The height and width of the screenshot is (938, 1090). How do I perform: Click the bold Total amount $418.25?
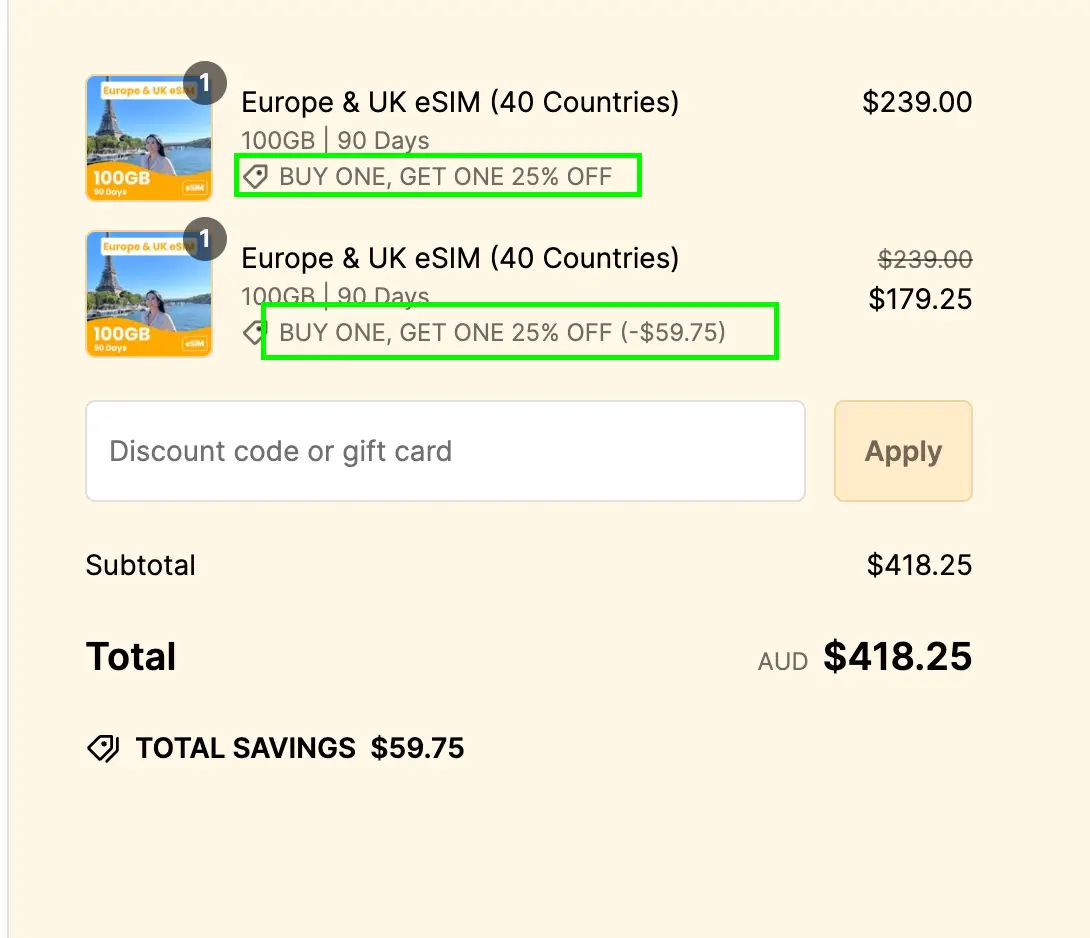point(897,656)
